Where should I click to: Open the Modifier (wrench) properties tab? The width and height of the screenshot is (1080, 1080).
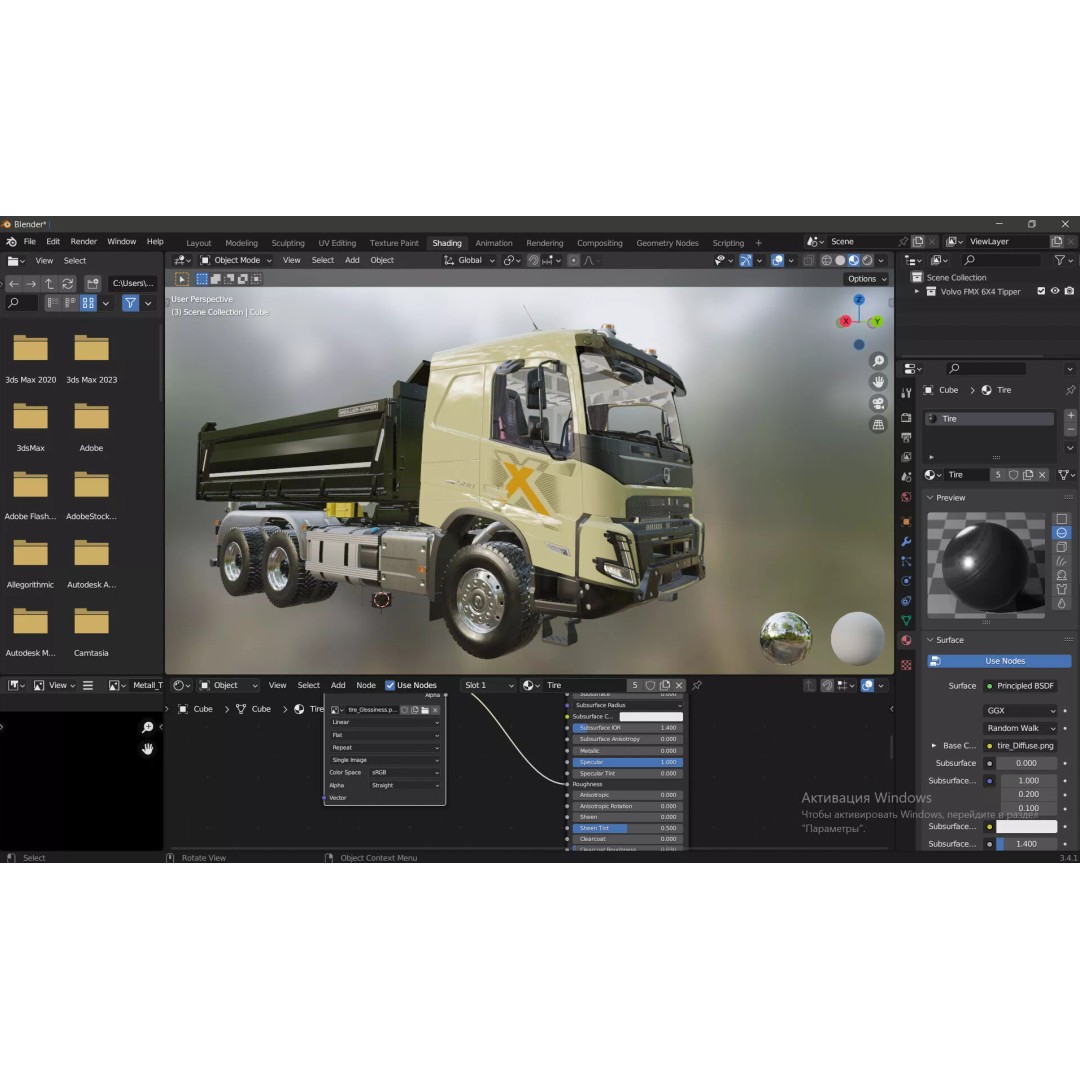coord(906,541)
